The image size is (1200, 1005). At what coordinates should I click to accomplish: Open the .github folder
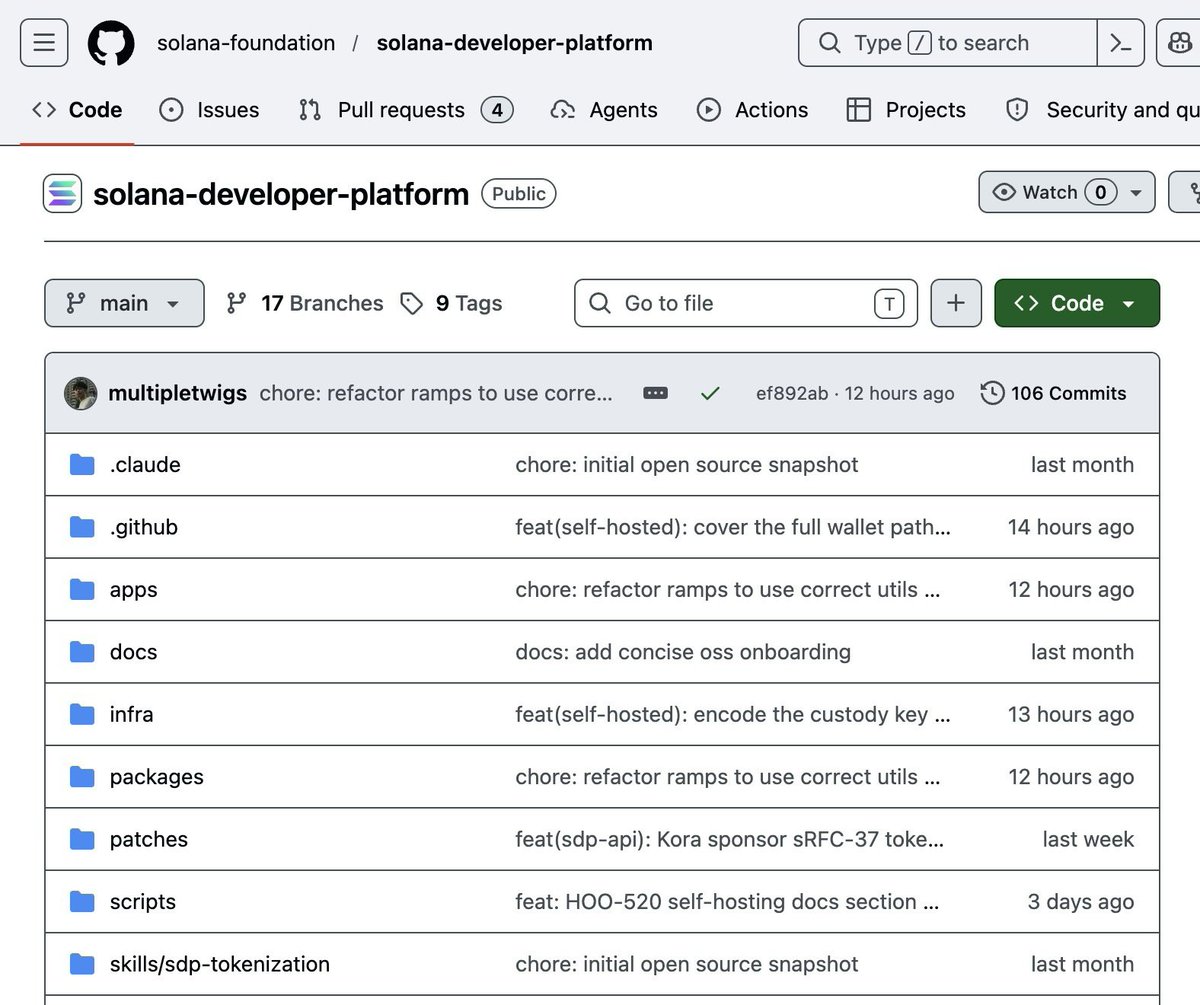(x=144, y=527)
